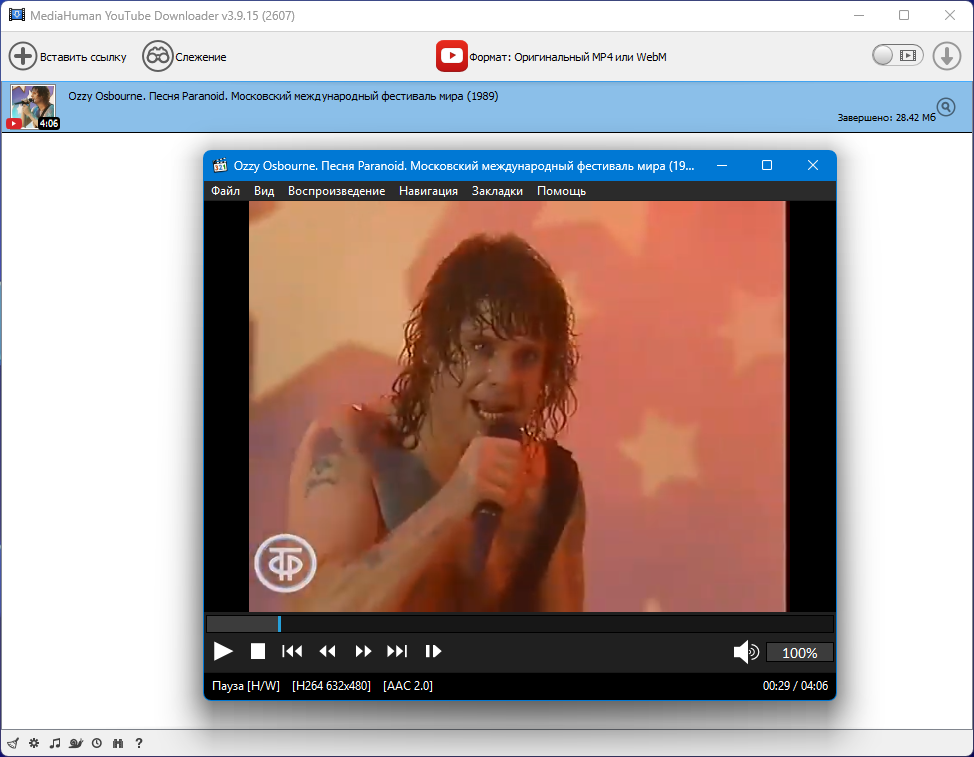Screen dimensions: 974x757
Task: Toggle the video mode switch in toolbar
Action: tap(898, 55)
